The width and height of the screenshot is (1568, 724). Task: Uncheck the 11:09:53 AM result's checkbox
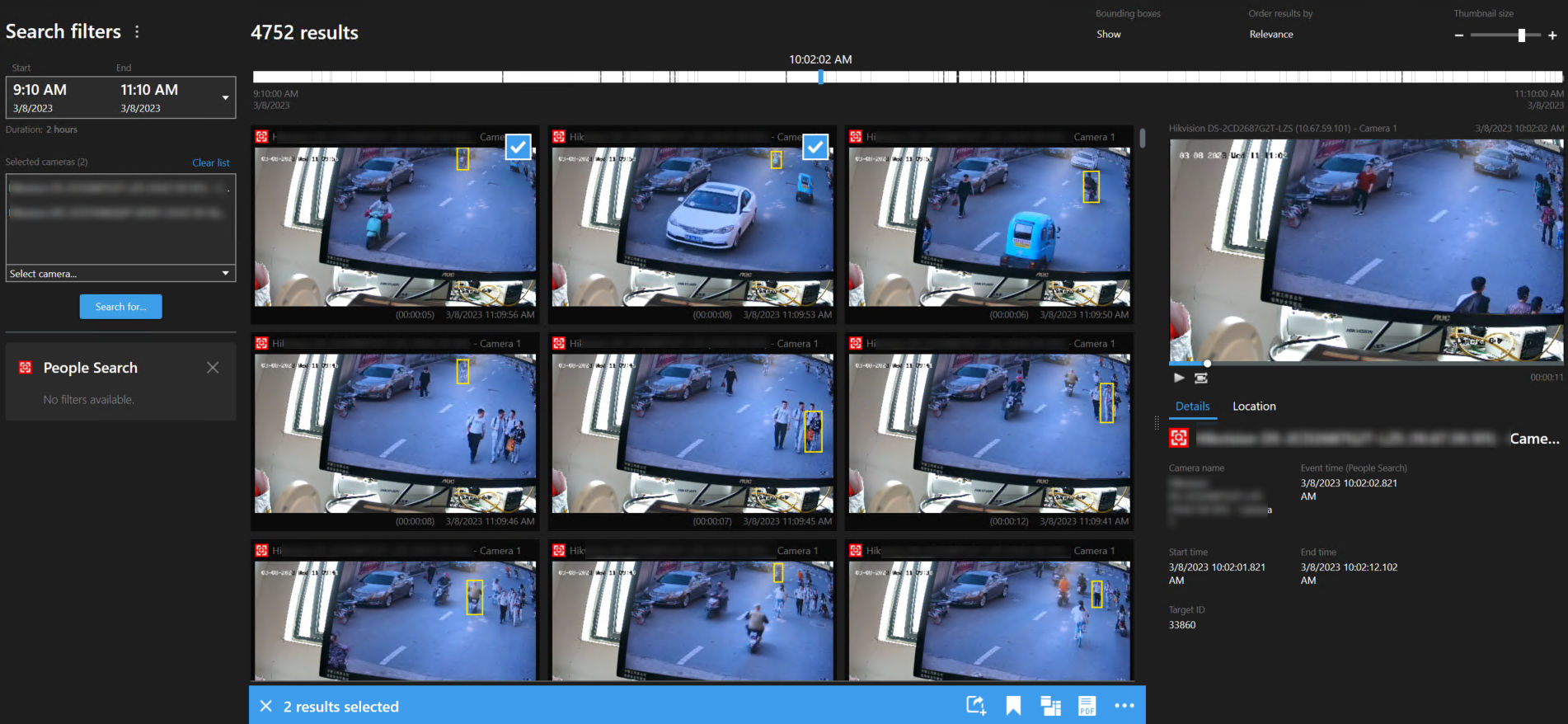click(815, 147)
